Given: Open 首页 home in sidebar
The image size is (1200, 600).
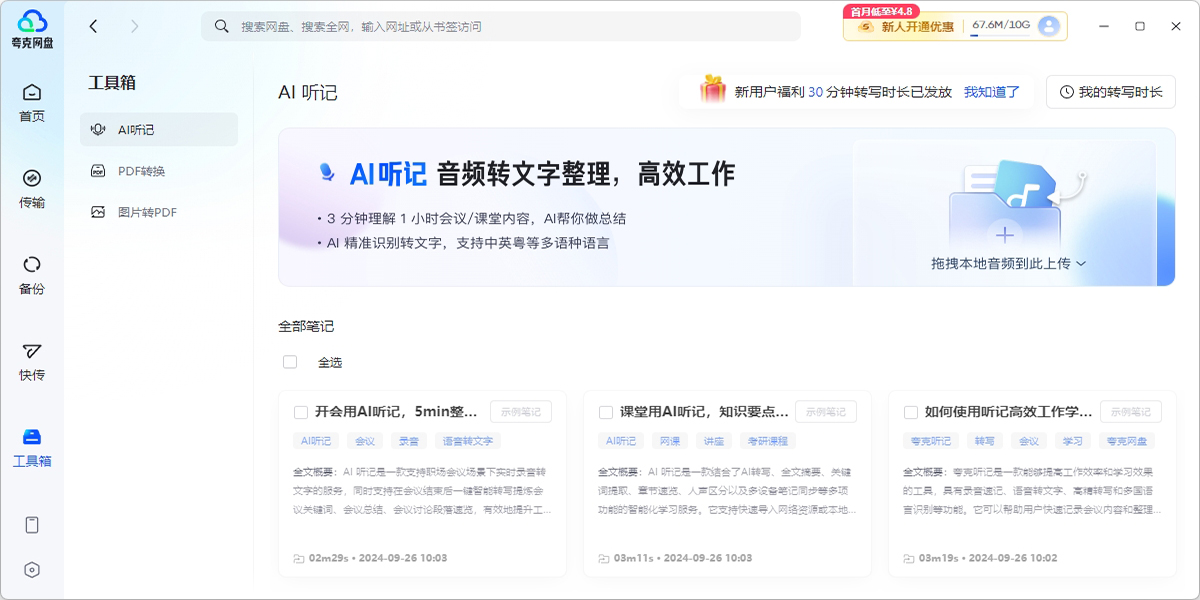Looking at the screenshot, I should [32, 103].
